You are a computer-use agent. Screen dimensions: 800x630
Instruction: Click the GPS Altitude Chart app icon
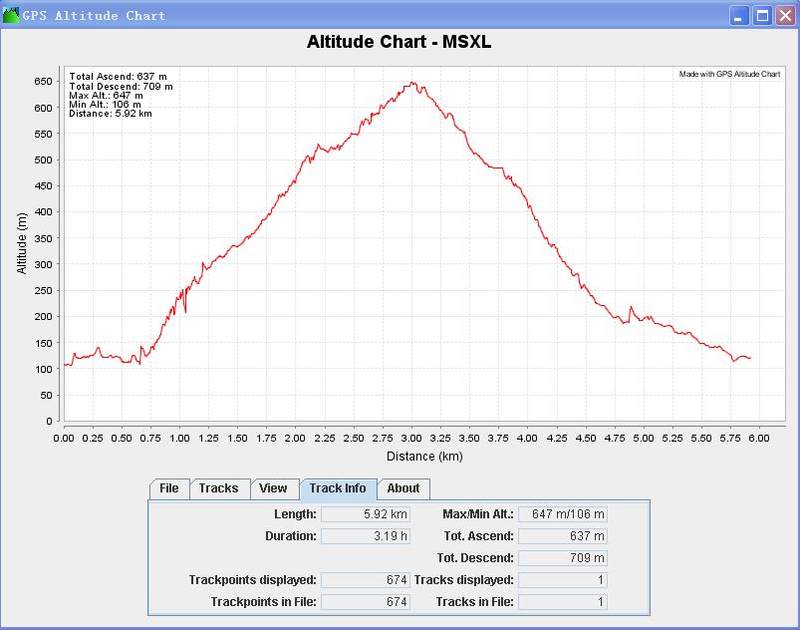(x=11, y=15)
